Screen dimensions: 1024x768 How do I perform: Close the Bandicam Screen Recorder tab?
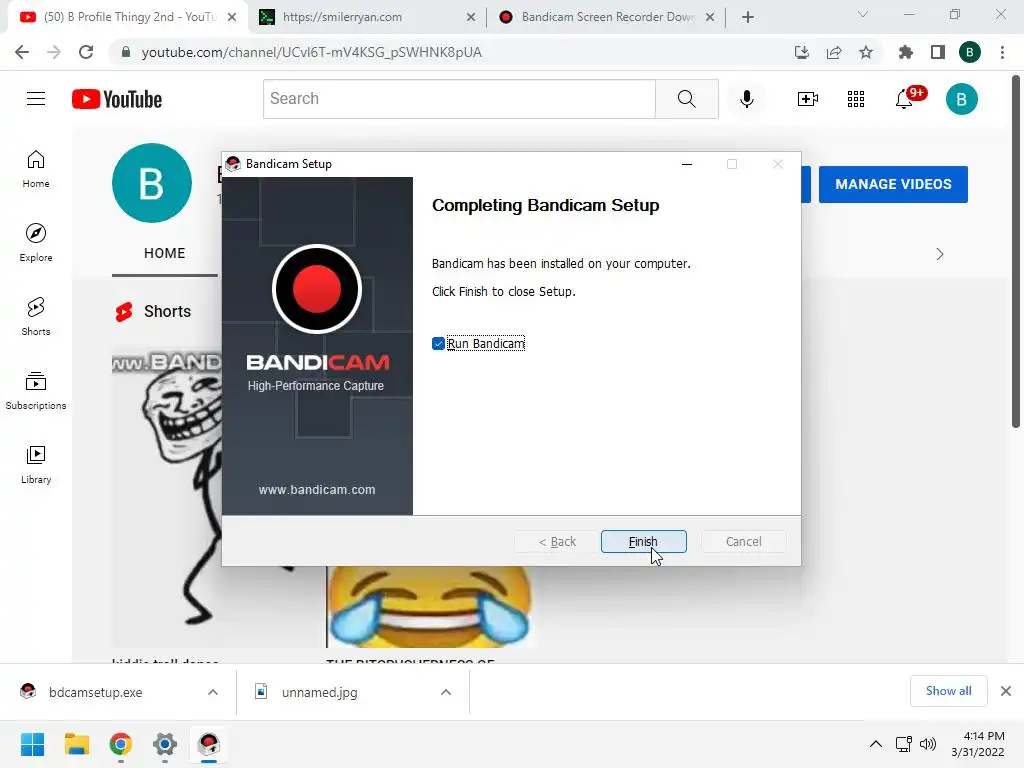pos(710,17)
